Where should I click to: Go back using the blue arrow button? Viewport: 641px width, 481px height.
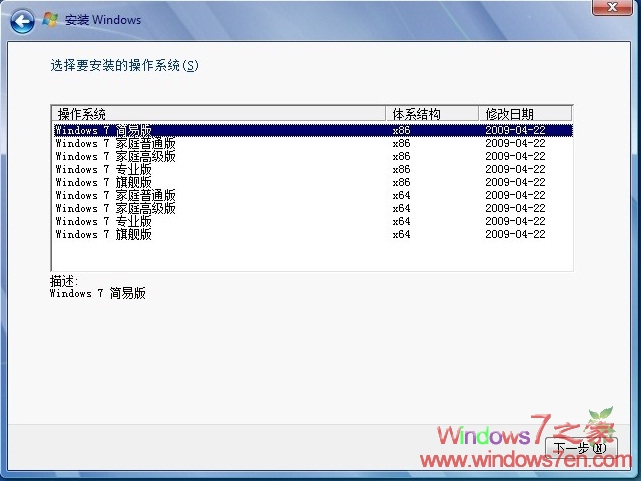point(22,21)
